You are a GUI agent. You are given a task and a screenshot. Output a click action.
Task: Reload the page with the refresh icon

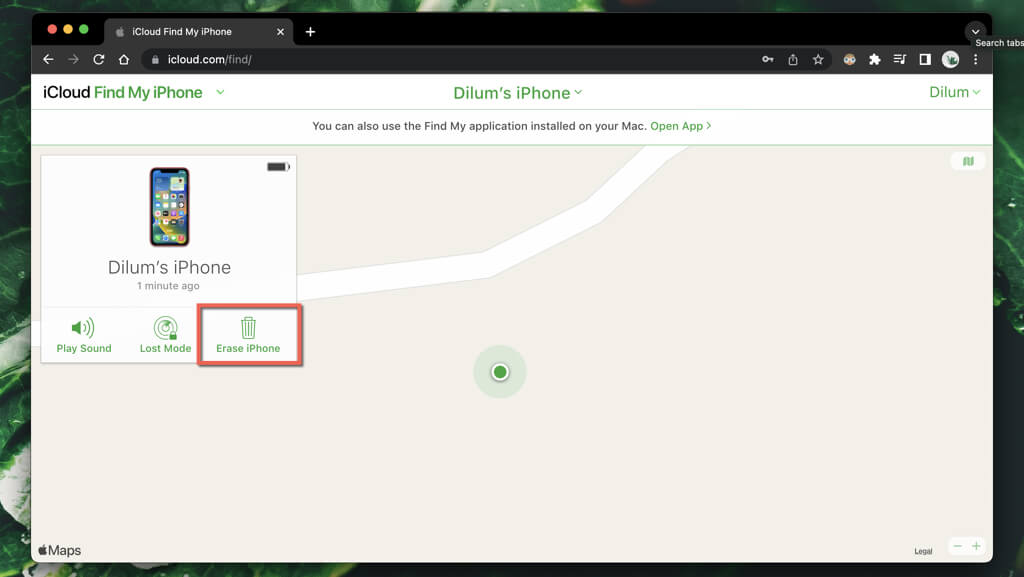tap(98, 60)
